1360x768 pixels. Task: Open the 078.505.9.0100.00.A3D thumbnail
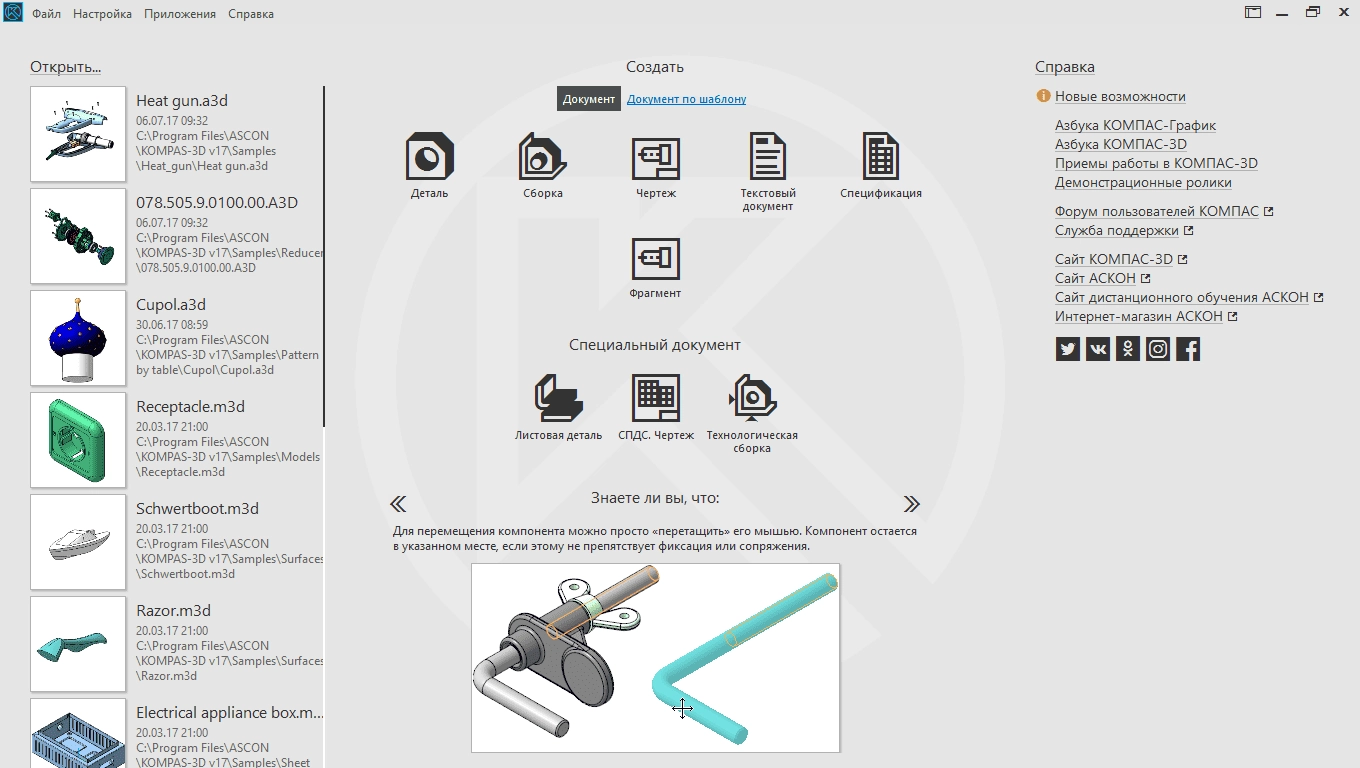click(x=78, y=236)
